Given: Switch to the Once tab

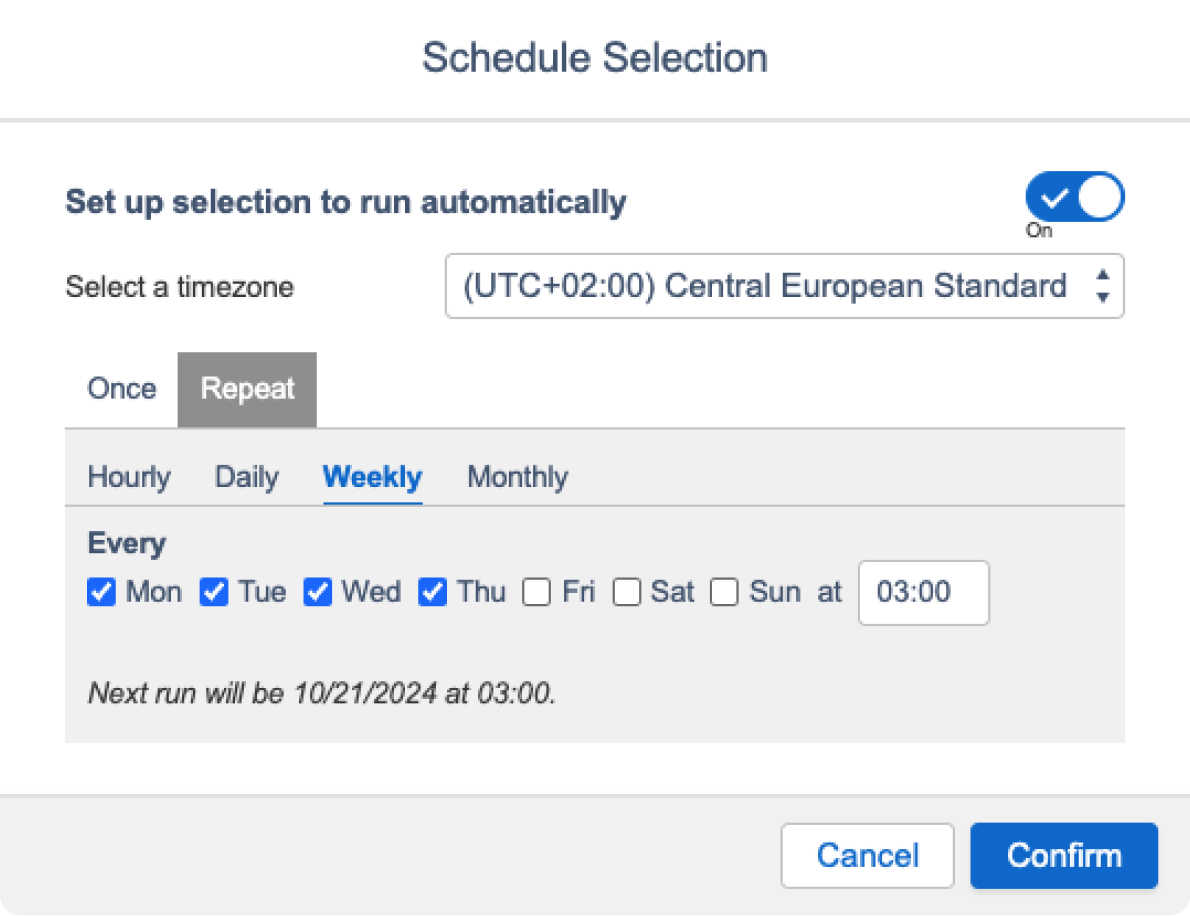Looking at the screenshot, I should (x=122, y=389).
